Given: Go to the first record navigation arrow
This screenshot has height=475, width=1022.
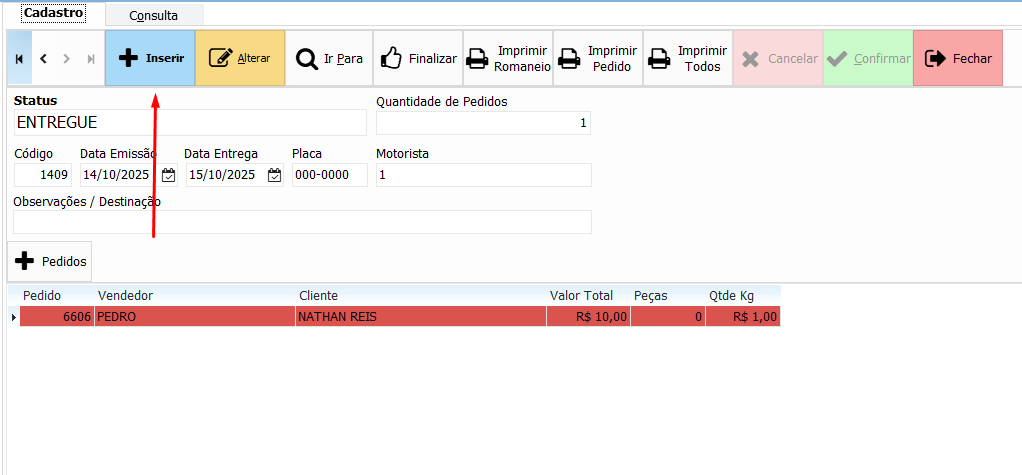Looking at the screenshot, I should pyautogui.click(x=19, y=59).
